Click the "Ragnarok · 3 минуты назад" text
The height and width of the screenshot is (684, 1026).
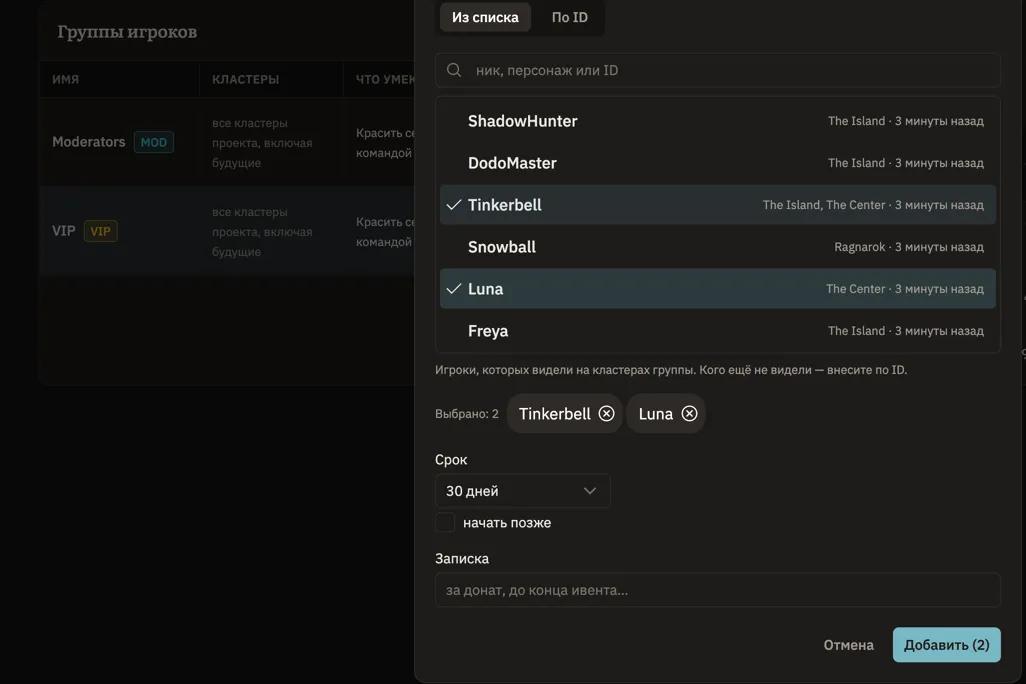point(909,247)
